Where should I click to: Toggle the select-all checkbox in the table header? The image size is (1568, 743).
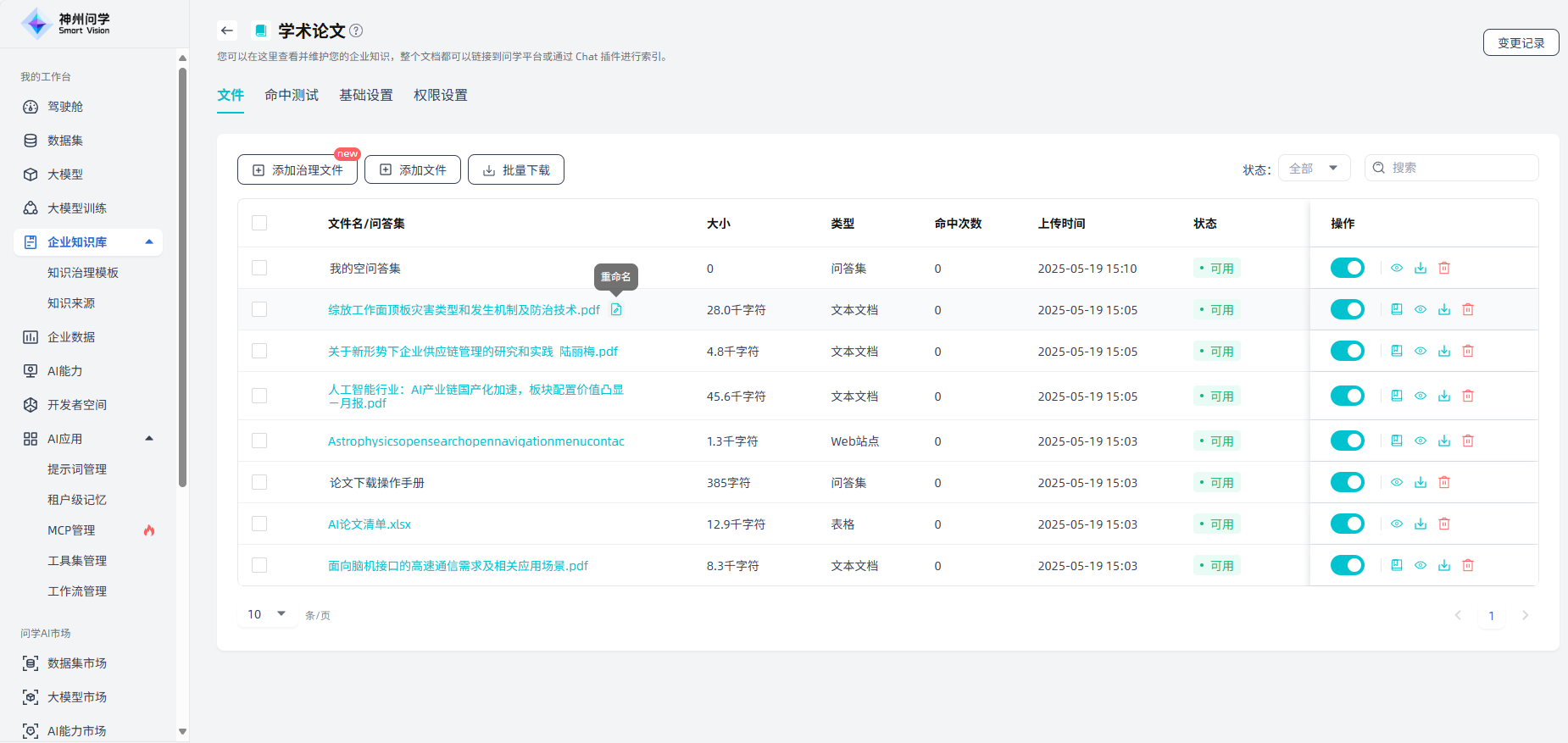pyautogui.click(x=259, y=223)
